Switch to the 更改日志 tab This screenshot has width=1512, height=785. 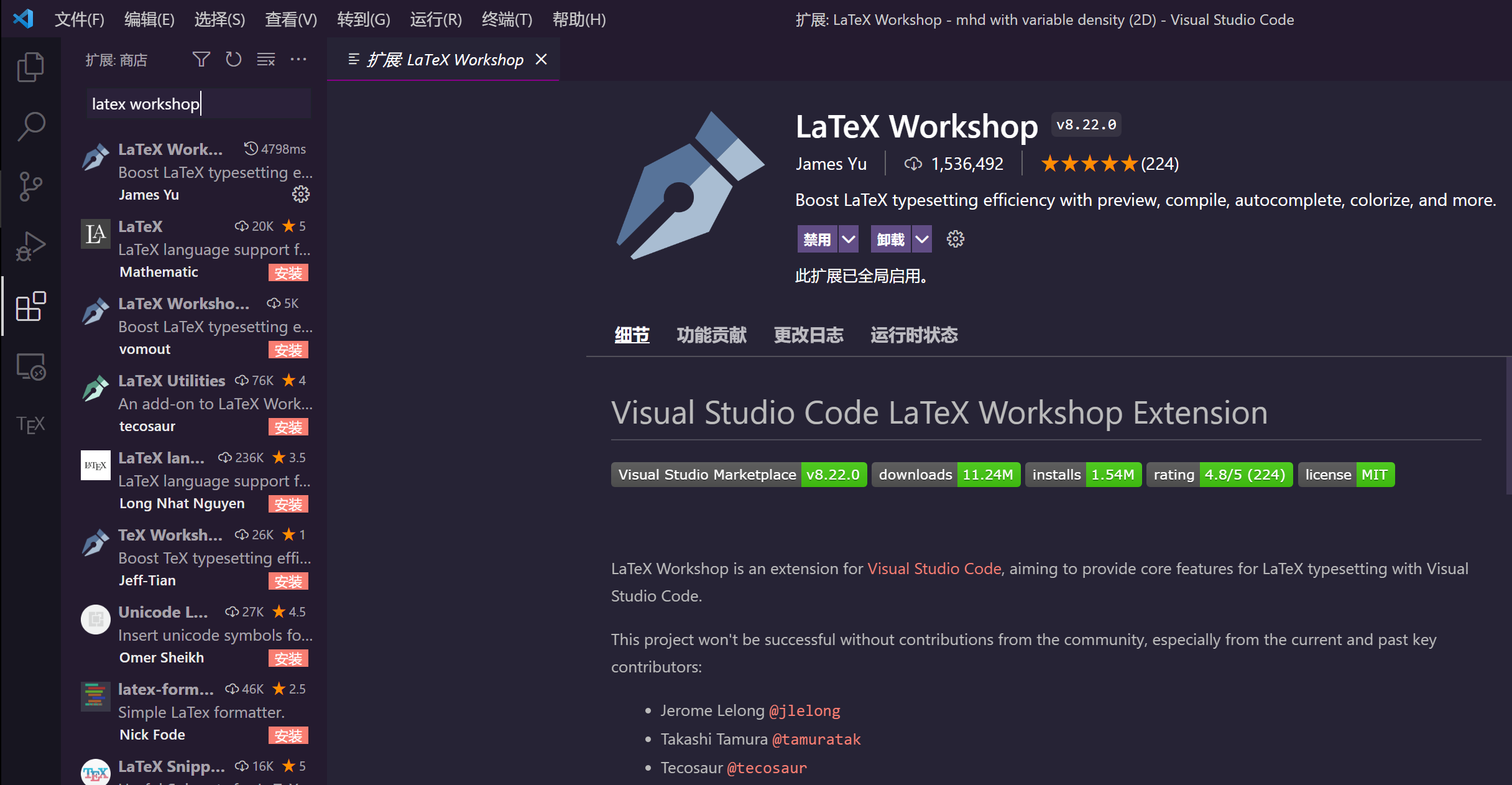point(808,335)
